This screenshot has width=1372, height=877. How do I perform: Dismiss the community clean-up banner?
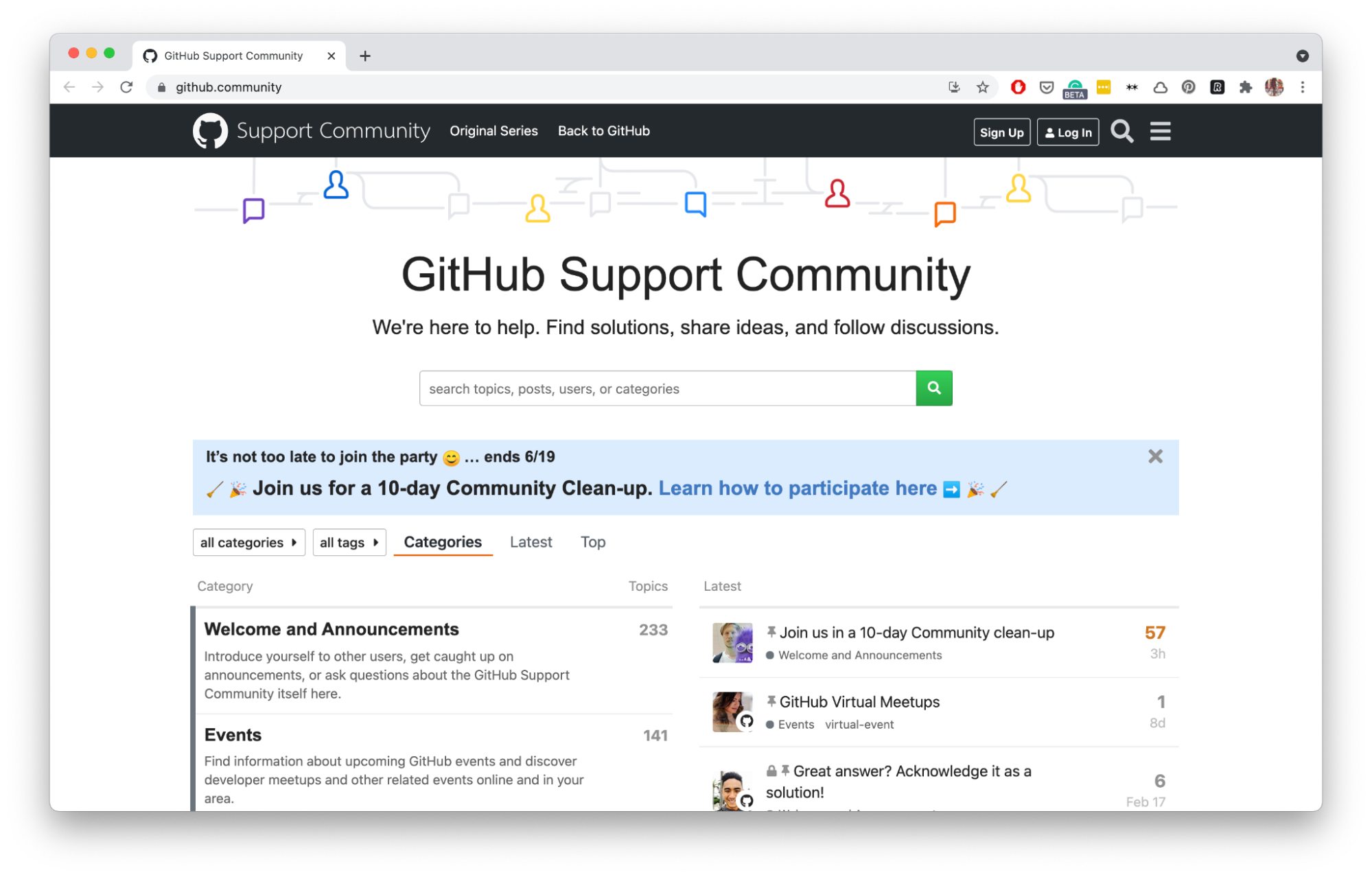(1156, 457)
